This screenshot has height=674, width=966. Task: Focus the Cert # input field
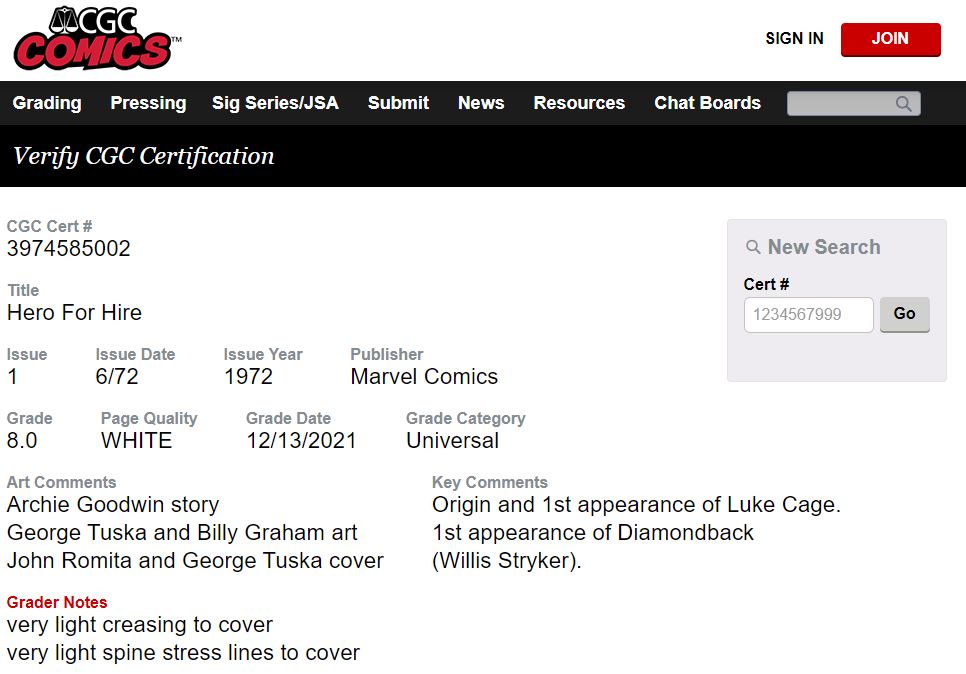[x=808, y=315]
